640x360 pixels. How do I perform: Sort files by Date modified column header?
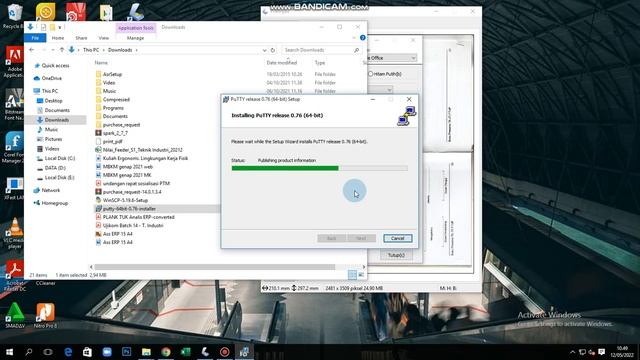282,63
